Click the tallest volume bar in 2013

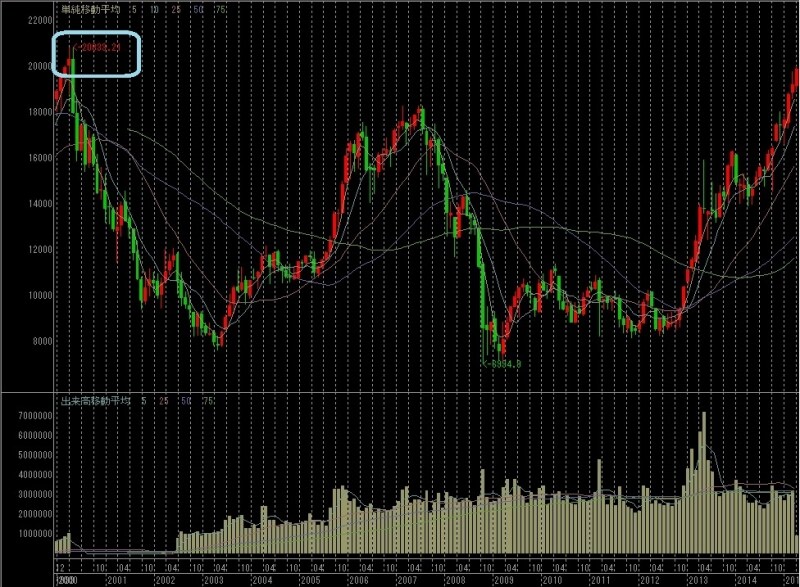(x=703, y=480)
